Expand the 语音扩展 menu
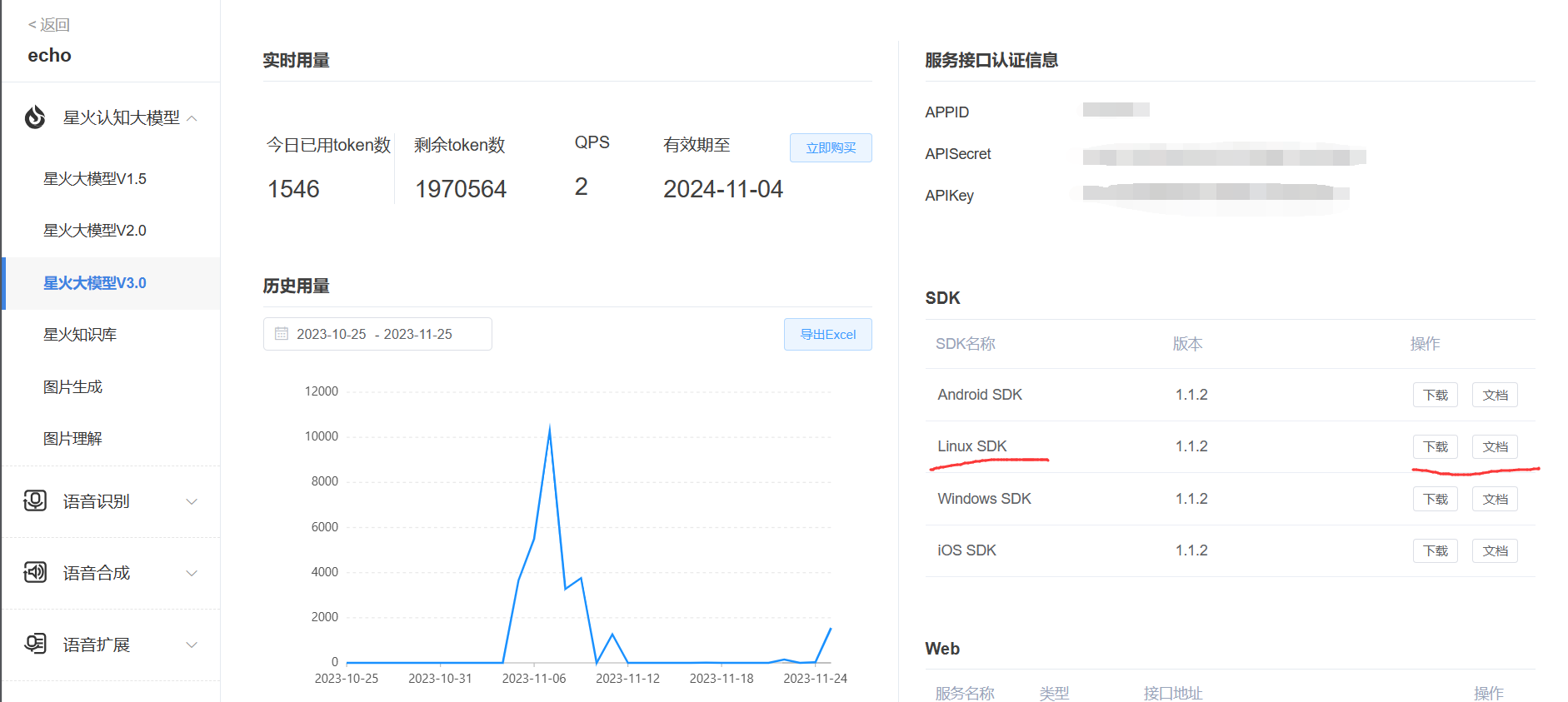This screenshot has width=1568, height=702. 192,645
